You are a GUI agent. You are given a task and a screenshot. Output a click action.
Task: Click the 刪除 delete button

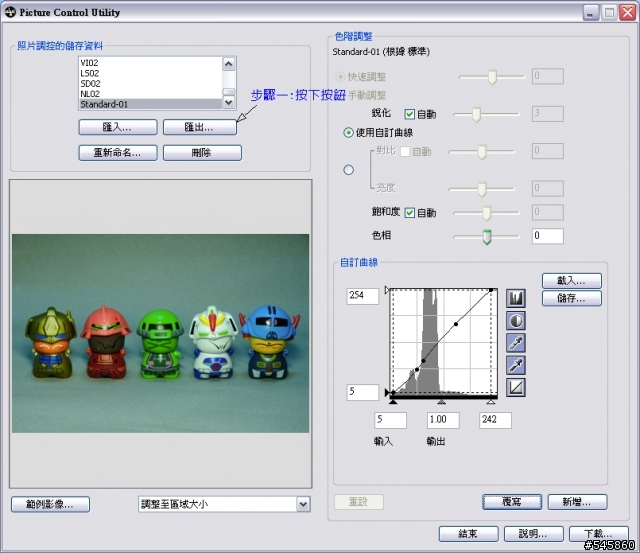tap(202, 153)
